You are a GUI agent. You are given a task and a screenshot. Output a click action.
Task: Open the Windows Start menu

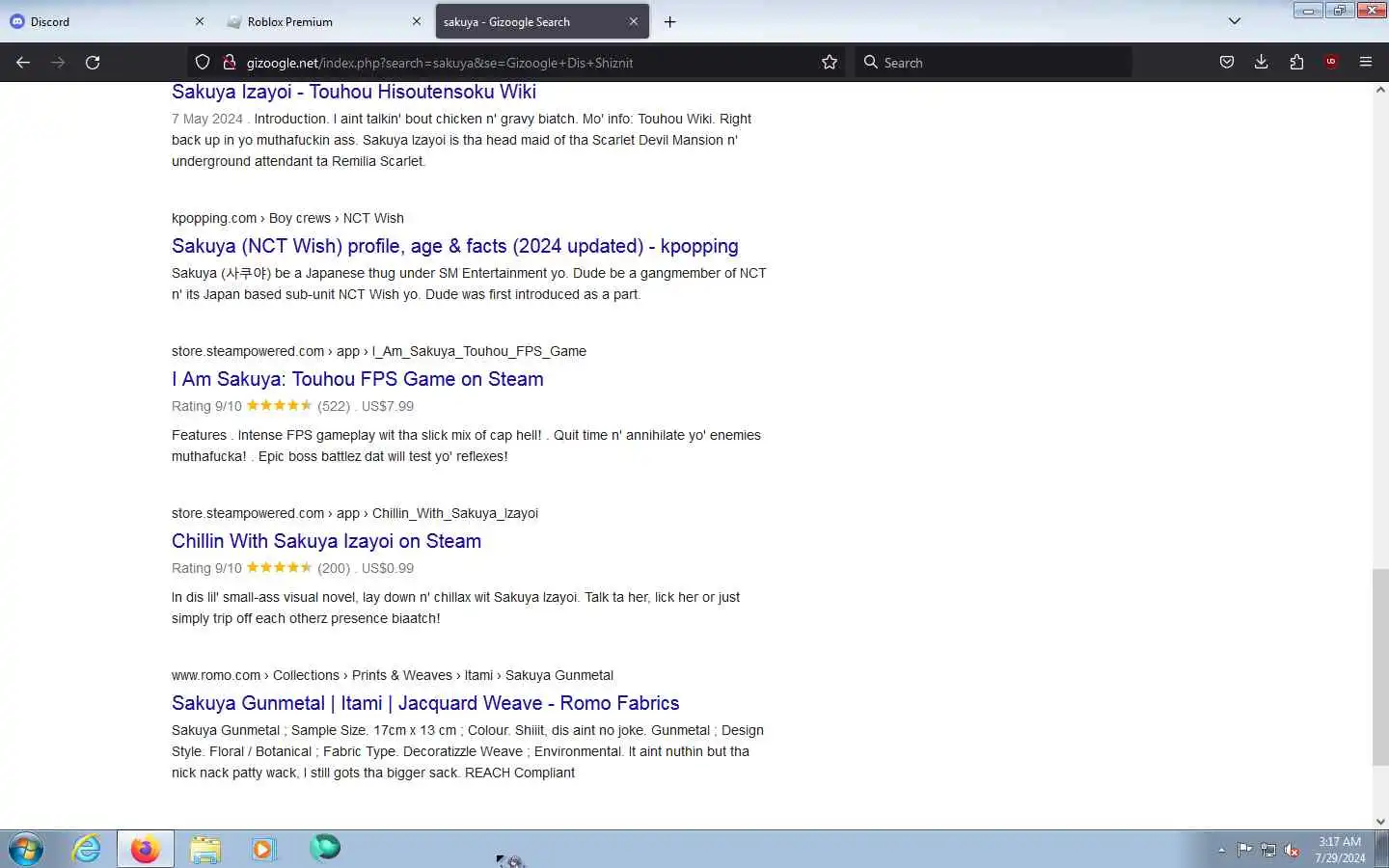pos(26,849)
